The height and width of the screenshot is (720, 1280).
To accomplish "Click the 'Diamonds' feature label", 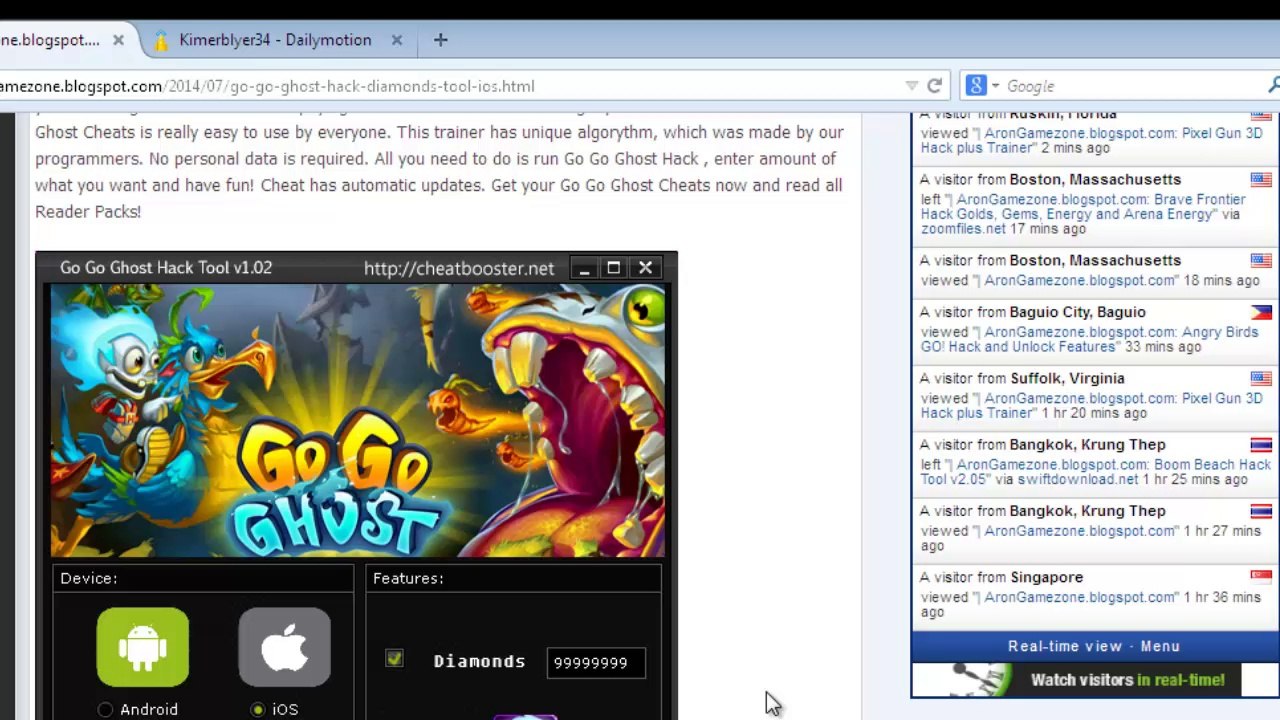I will (479, 661).
